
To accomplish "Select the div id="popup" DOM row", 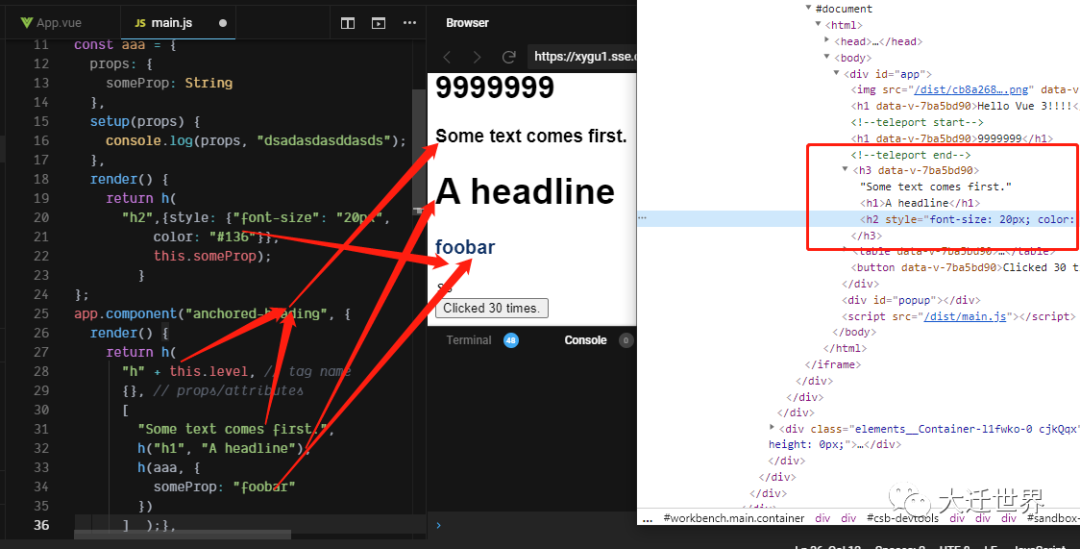I will 911,300.
